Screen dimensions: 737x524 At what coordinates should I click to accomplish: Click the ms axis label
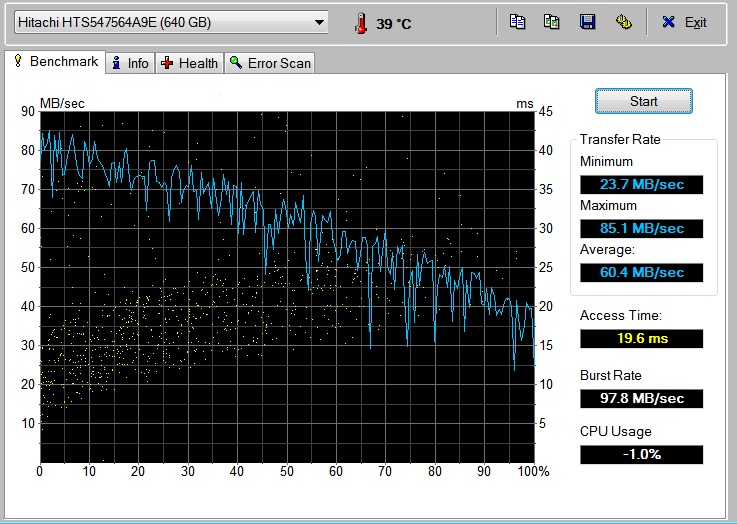coord(525,104)
